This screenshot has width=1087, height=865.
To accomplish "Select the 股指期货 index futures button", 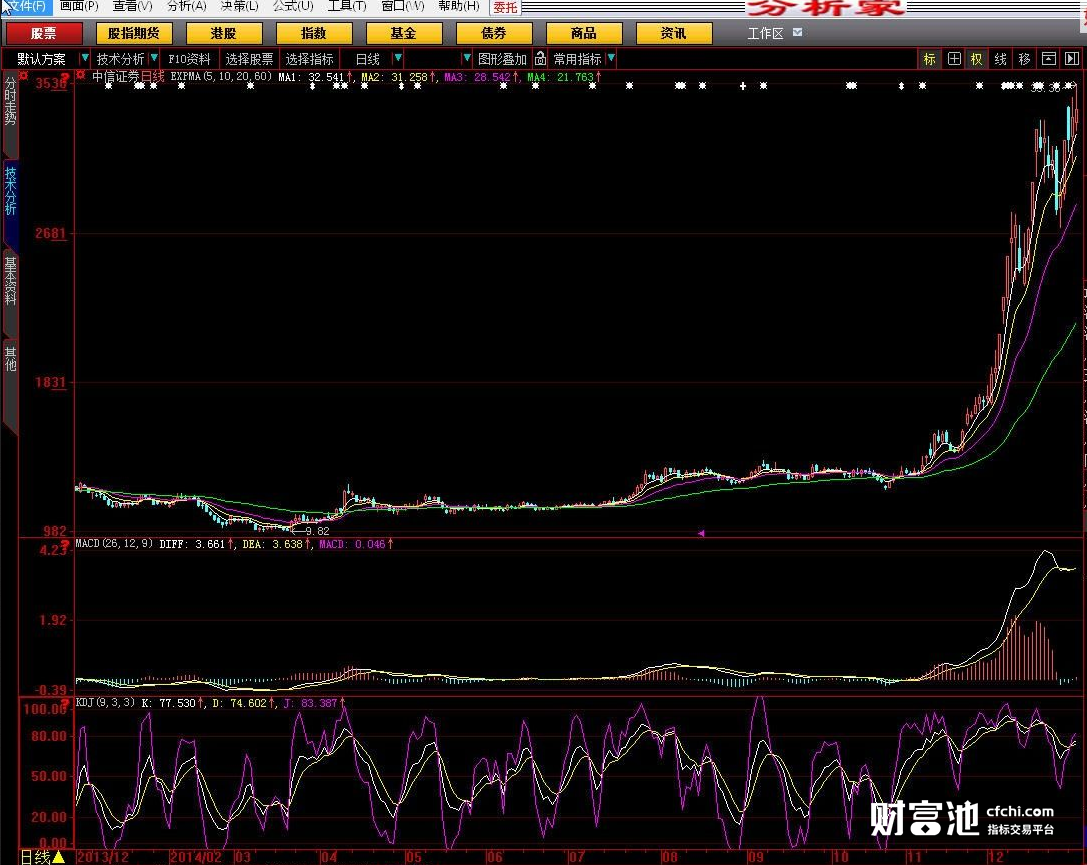I will tap(134, 33).
